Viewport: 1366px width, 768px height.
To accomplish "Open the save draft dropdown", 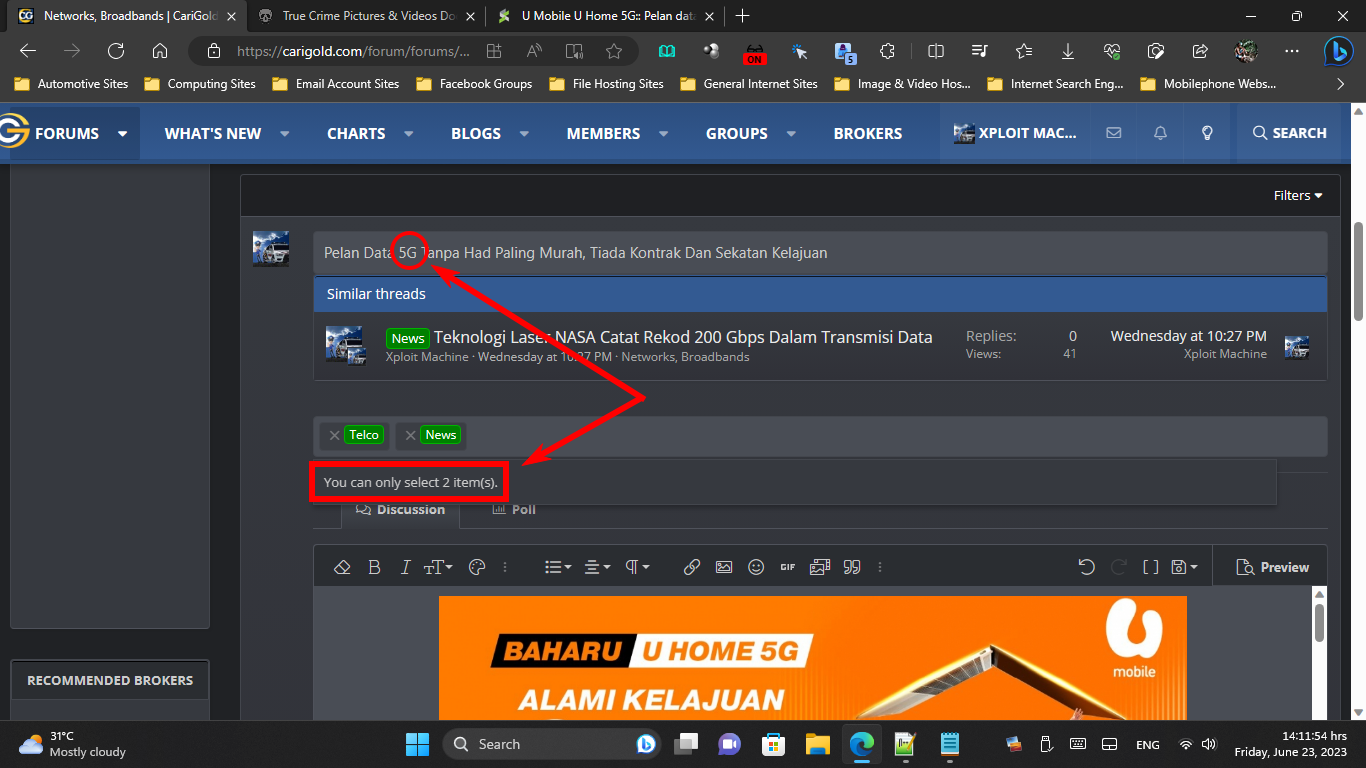I will (x=1184, y=567).
